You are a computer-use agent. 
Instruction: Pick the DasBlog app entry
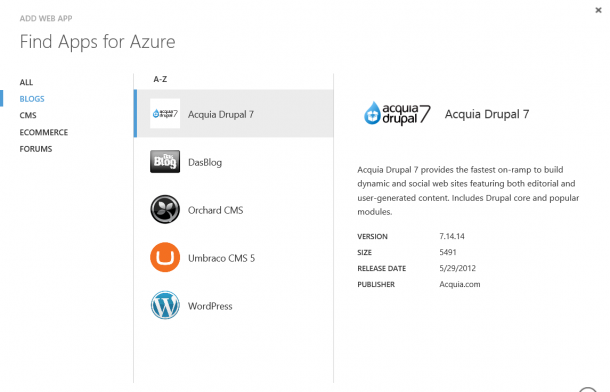tap(233, 161)
